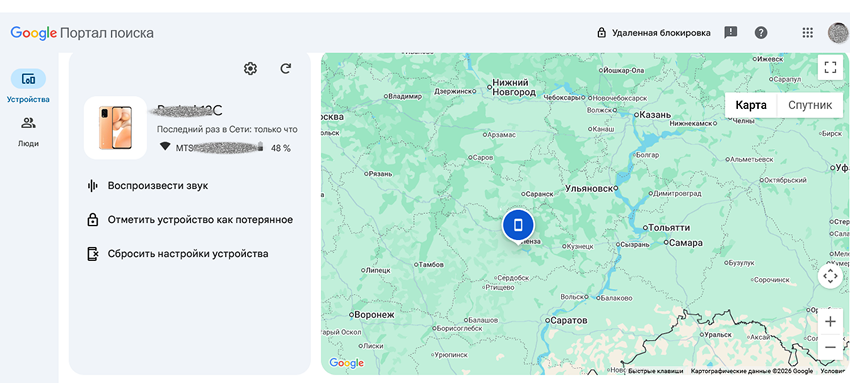
Task: Click Google logo on the map
Action: point(346,363)
